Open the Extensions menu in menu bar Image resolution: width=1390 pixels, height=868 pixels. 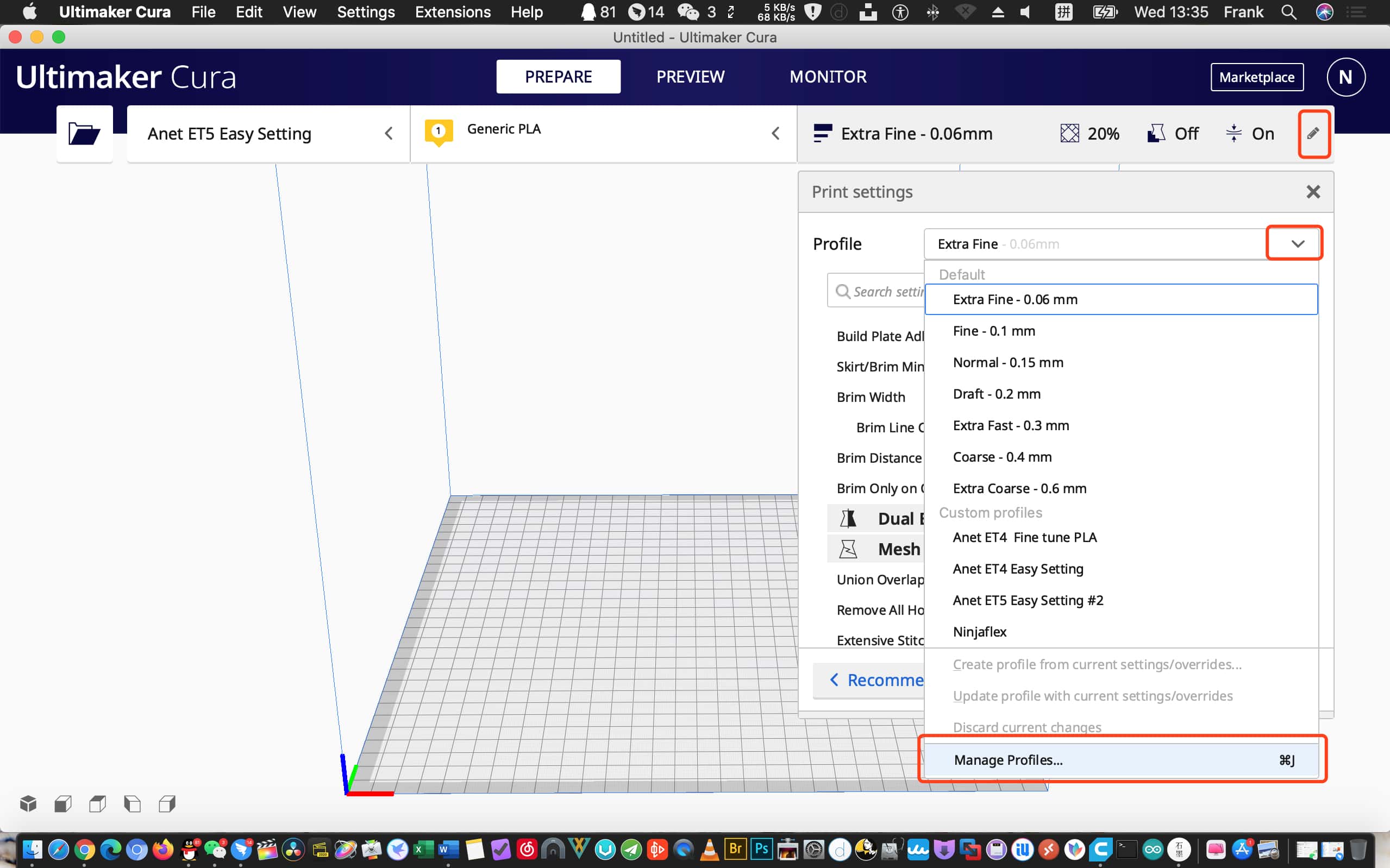pyautogui.click(x=453, y=12)
